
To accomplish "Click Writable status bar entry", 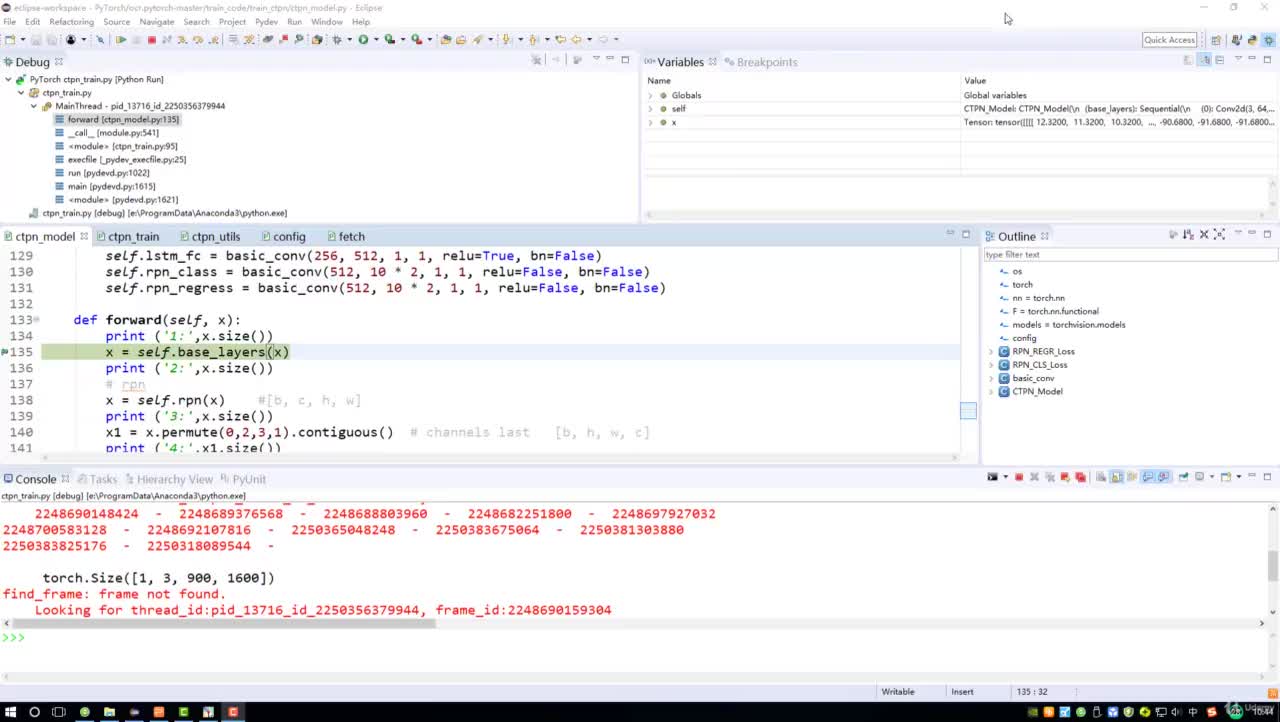I will 897,692.
